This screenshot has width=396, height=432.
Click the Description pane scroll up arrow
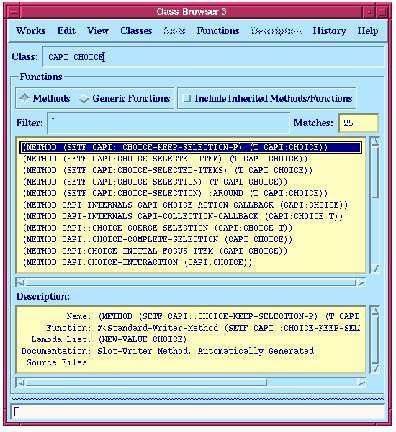pos(375,311)
